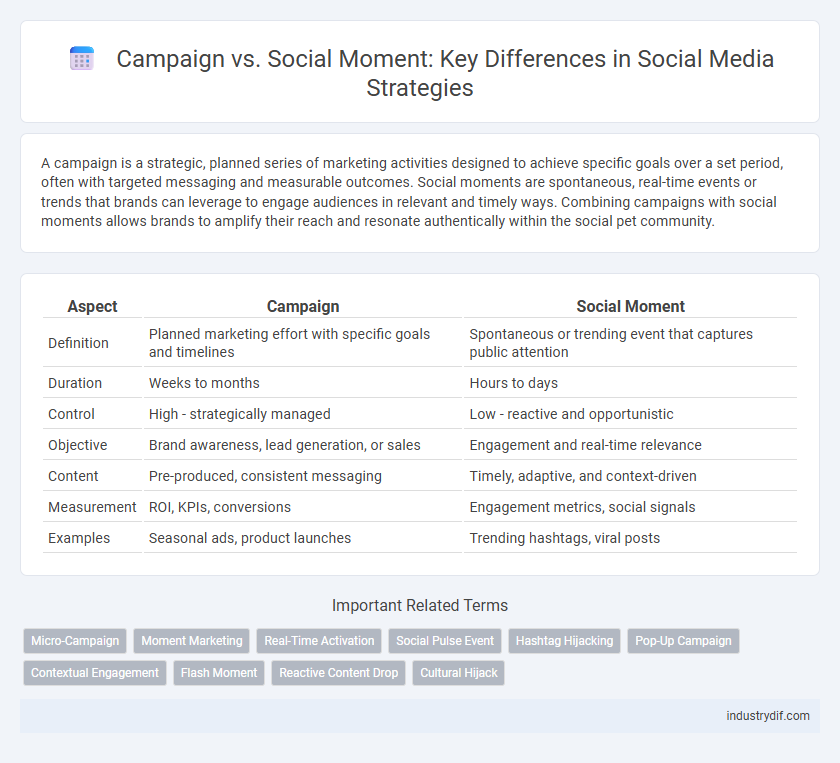Click the 'Hours to days' cell
The image size is (840, 763).
tap(631, 383)
